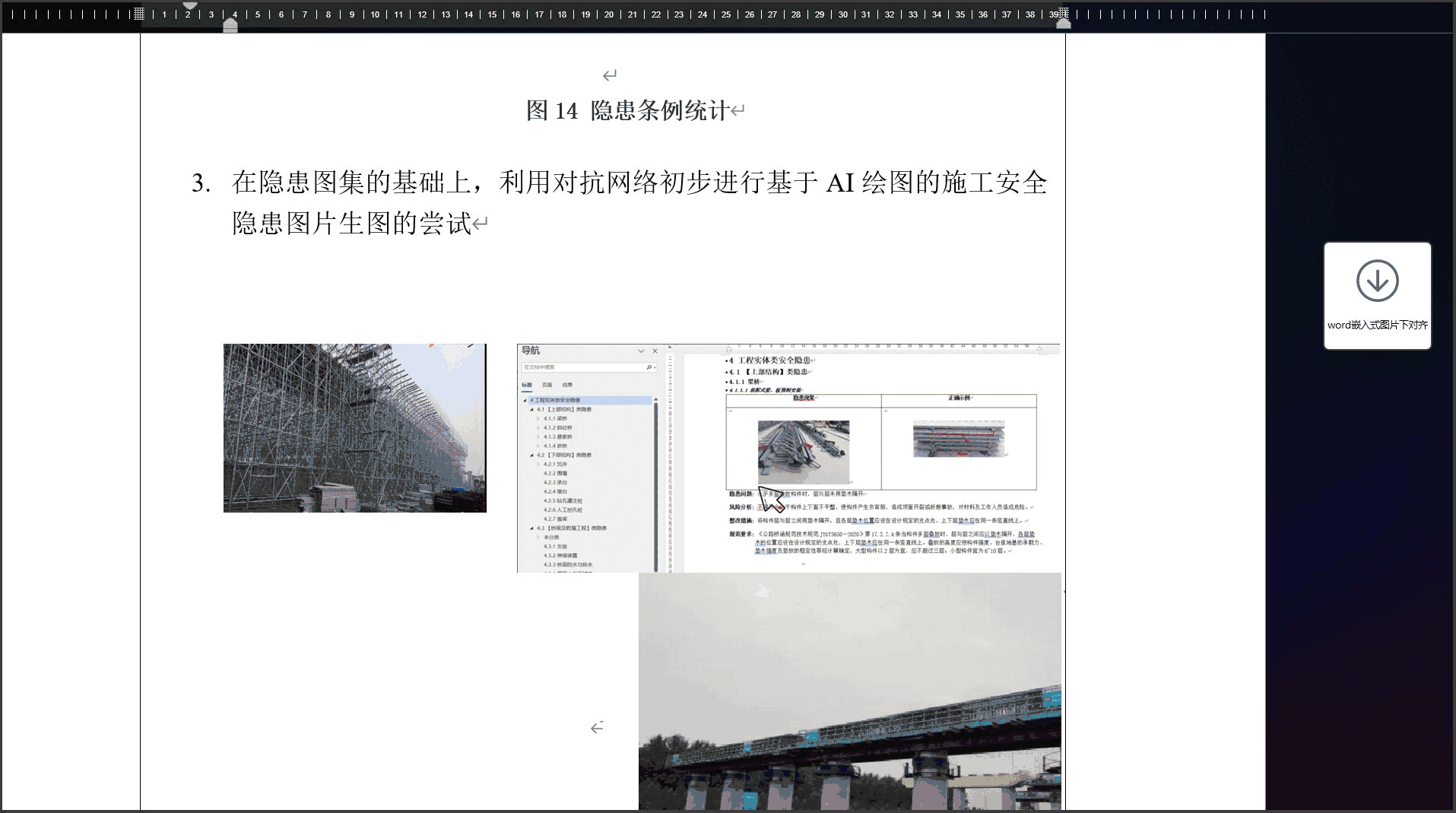The image size is (1456, 813).
Task: Click the steel beams photo under 隐患现象
Action: pyautogui.click(x=803, y=452)
